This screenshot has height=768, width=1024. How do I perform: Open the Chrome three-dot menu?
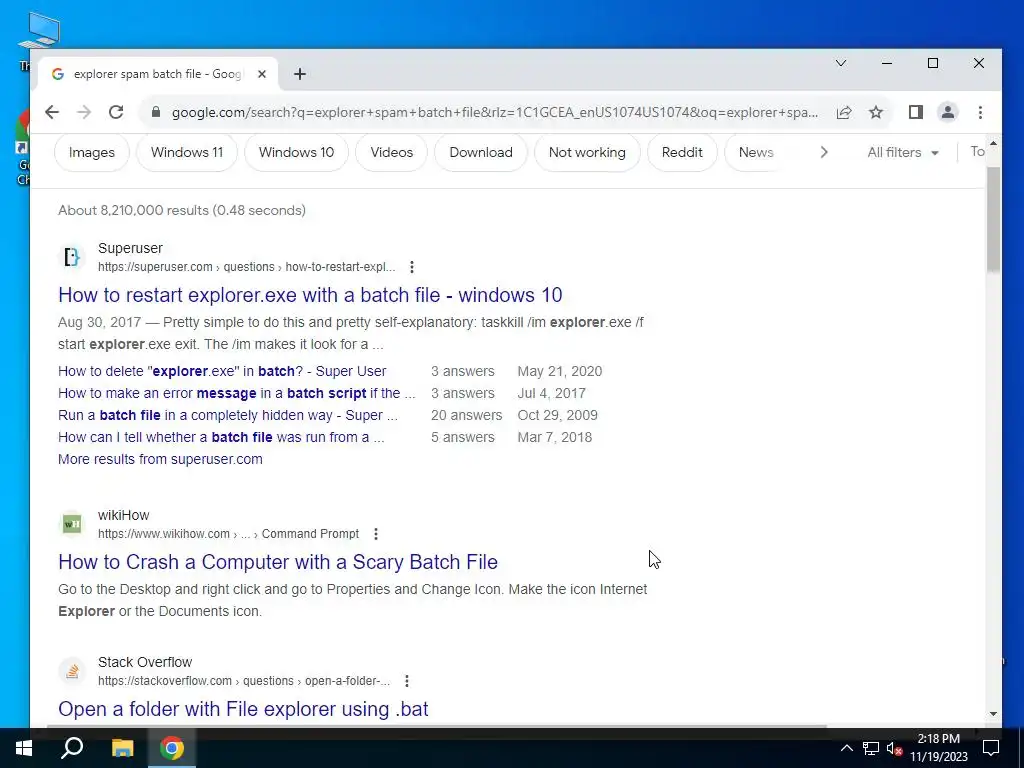(x=980, y=112)
